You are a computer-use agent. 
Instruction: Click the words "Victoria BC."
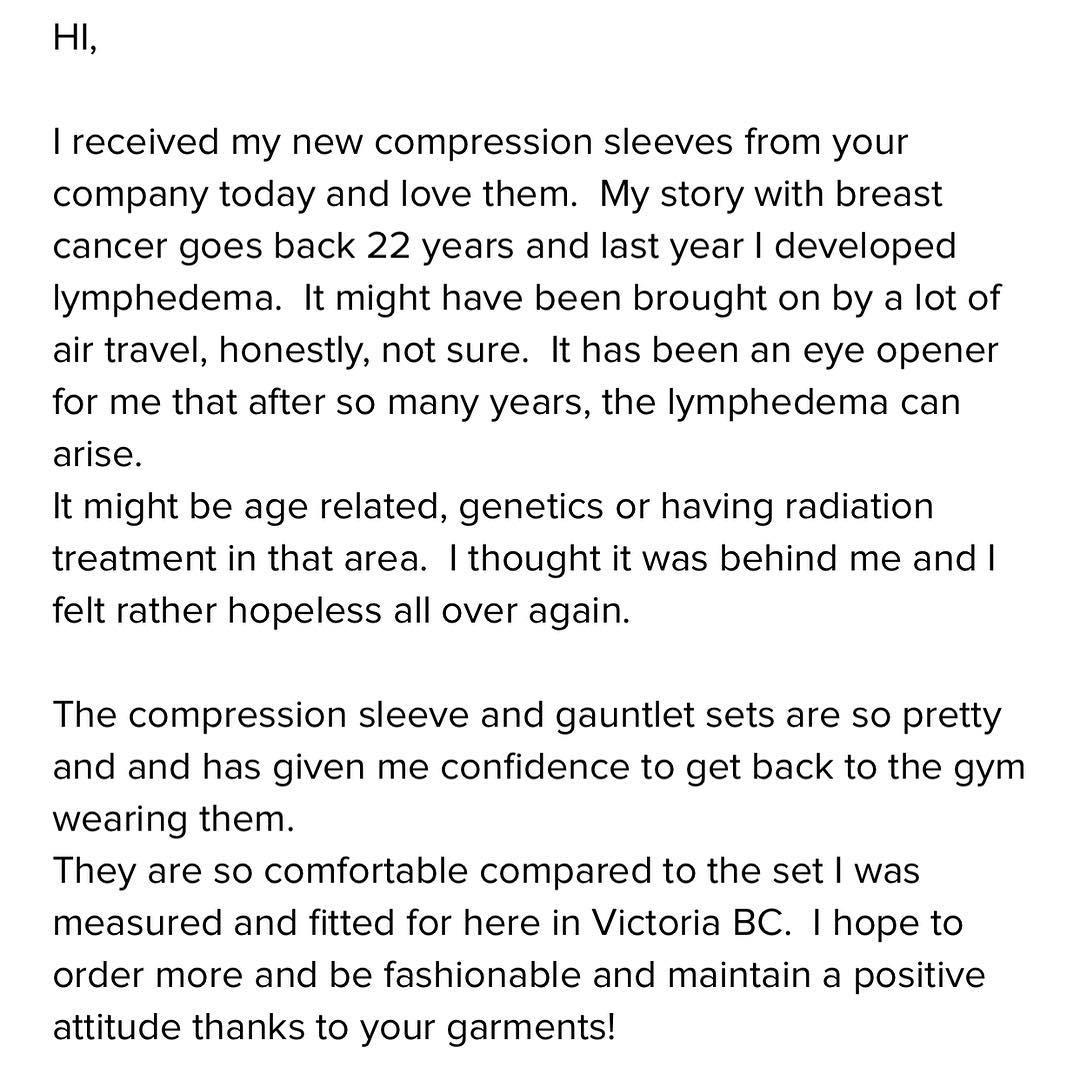click(692, 923)
